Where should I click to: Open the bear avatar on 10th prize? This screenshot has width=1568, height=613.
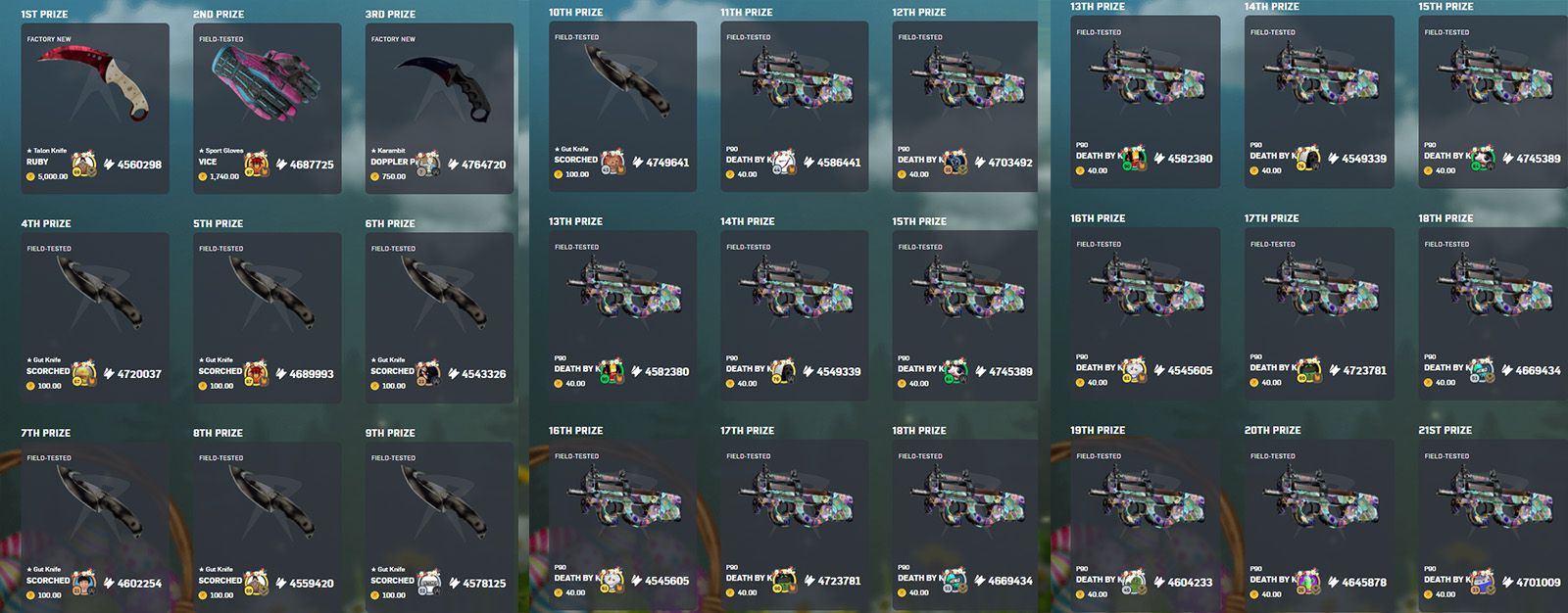tap(612, 162)
